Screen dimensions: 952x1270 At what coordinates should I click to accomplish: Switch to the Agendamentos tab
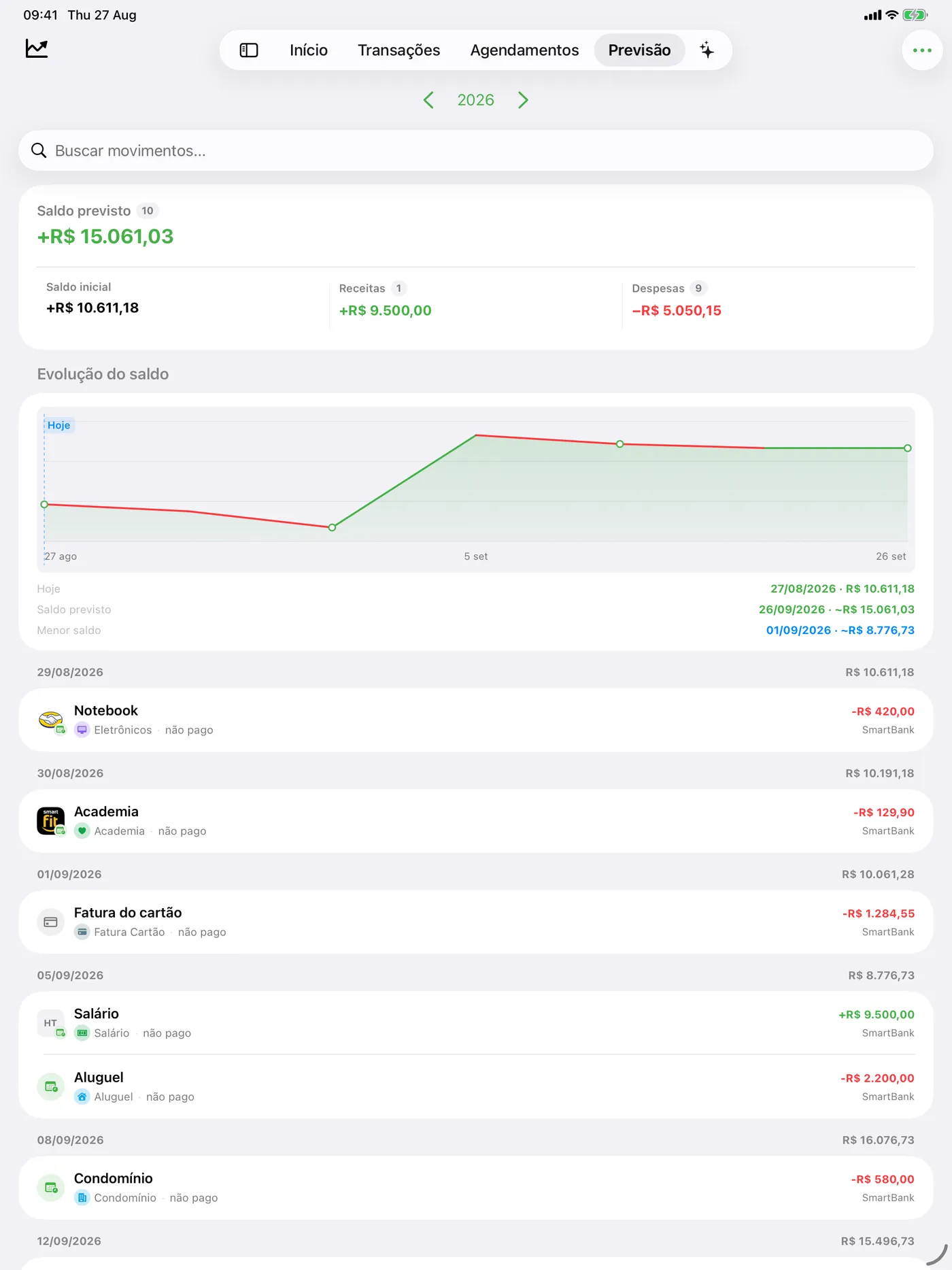[x=524, y=50]
